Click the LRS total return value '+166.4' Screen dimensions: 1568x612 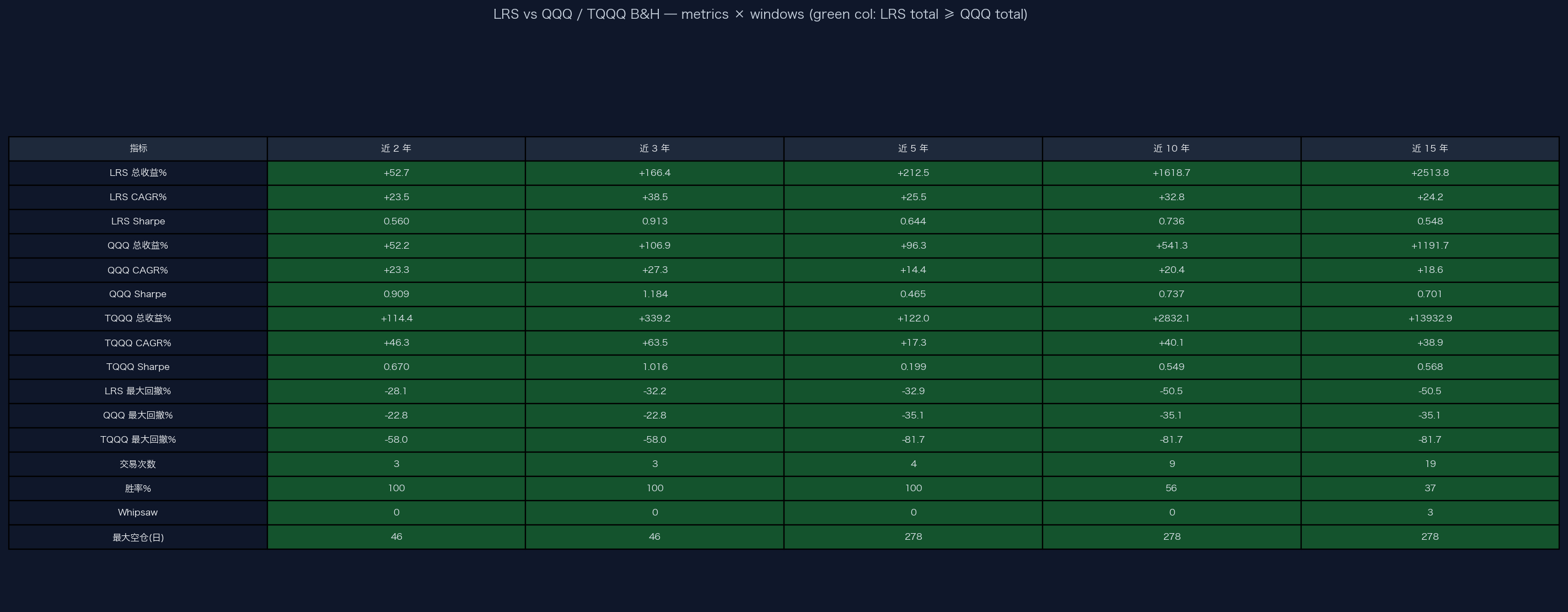654,173
